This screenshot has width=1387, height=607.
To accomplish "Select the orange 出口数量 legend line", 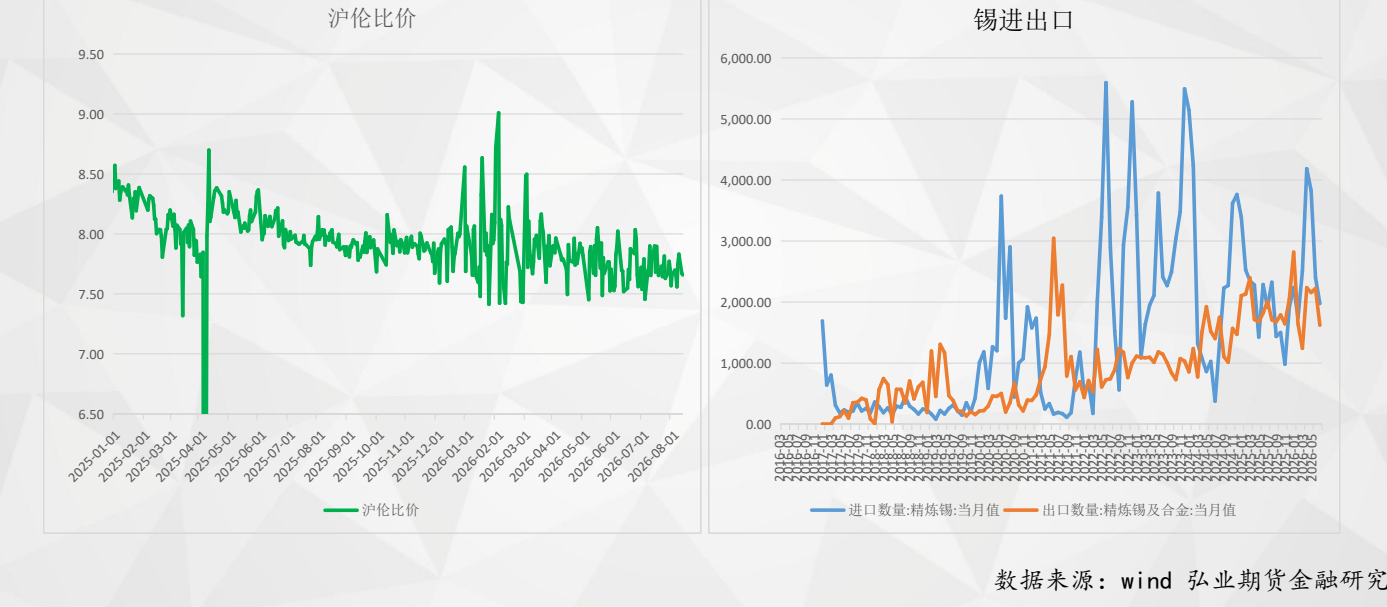I will (1021, 510).
